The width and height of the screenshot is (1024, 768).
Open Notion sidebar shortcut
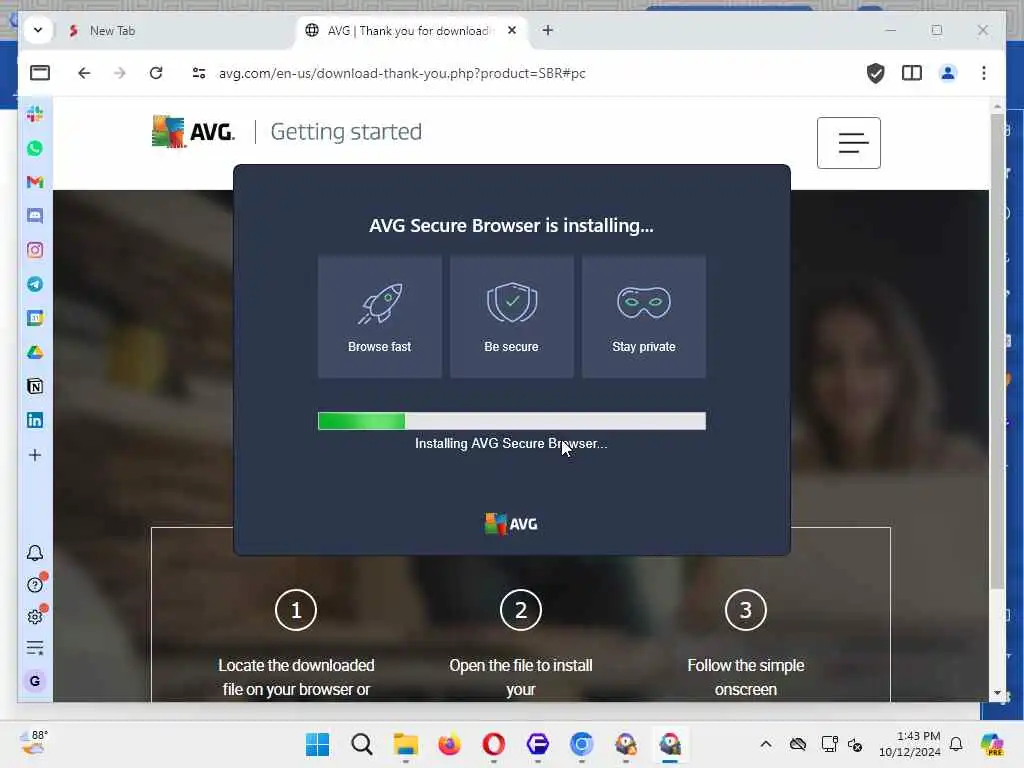35,386
